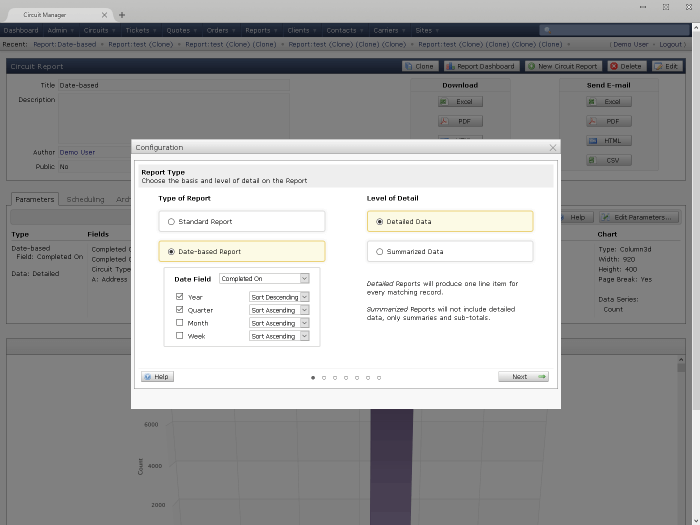
Task: Close the Configuration dialog with the X
Action: point(552,147)
